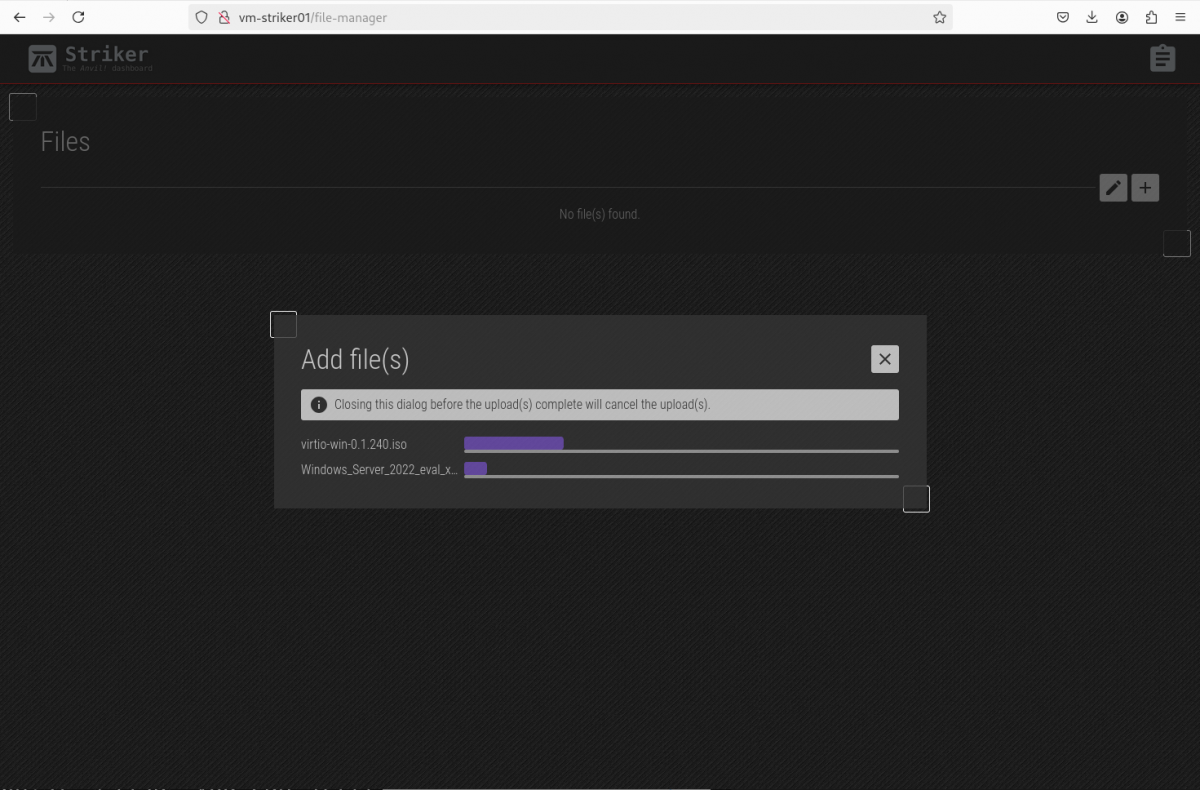Click the info icon in upload warning

tap(318, 405)
